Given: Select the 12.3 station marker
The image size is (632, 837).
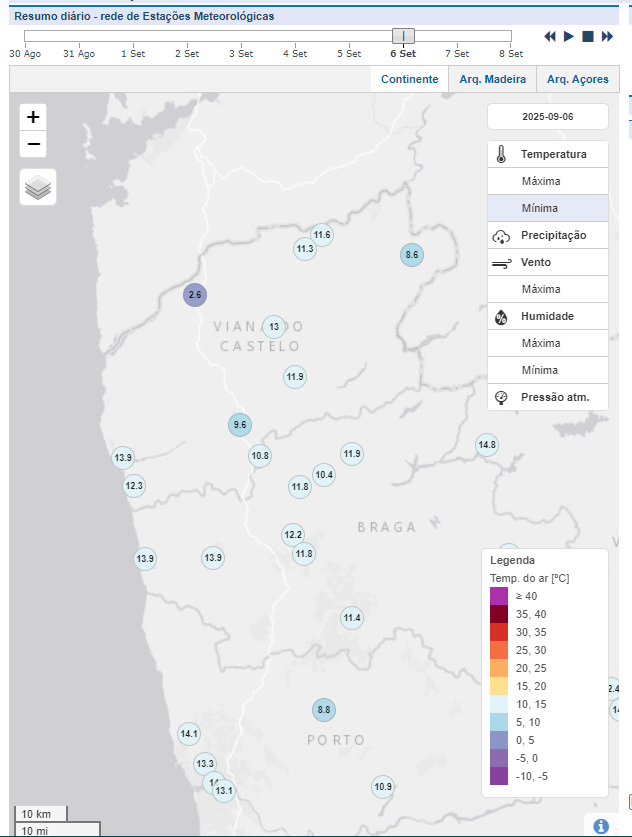Looking at the screenshot, I should click(x=134, y=486).
